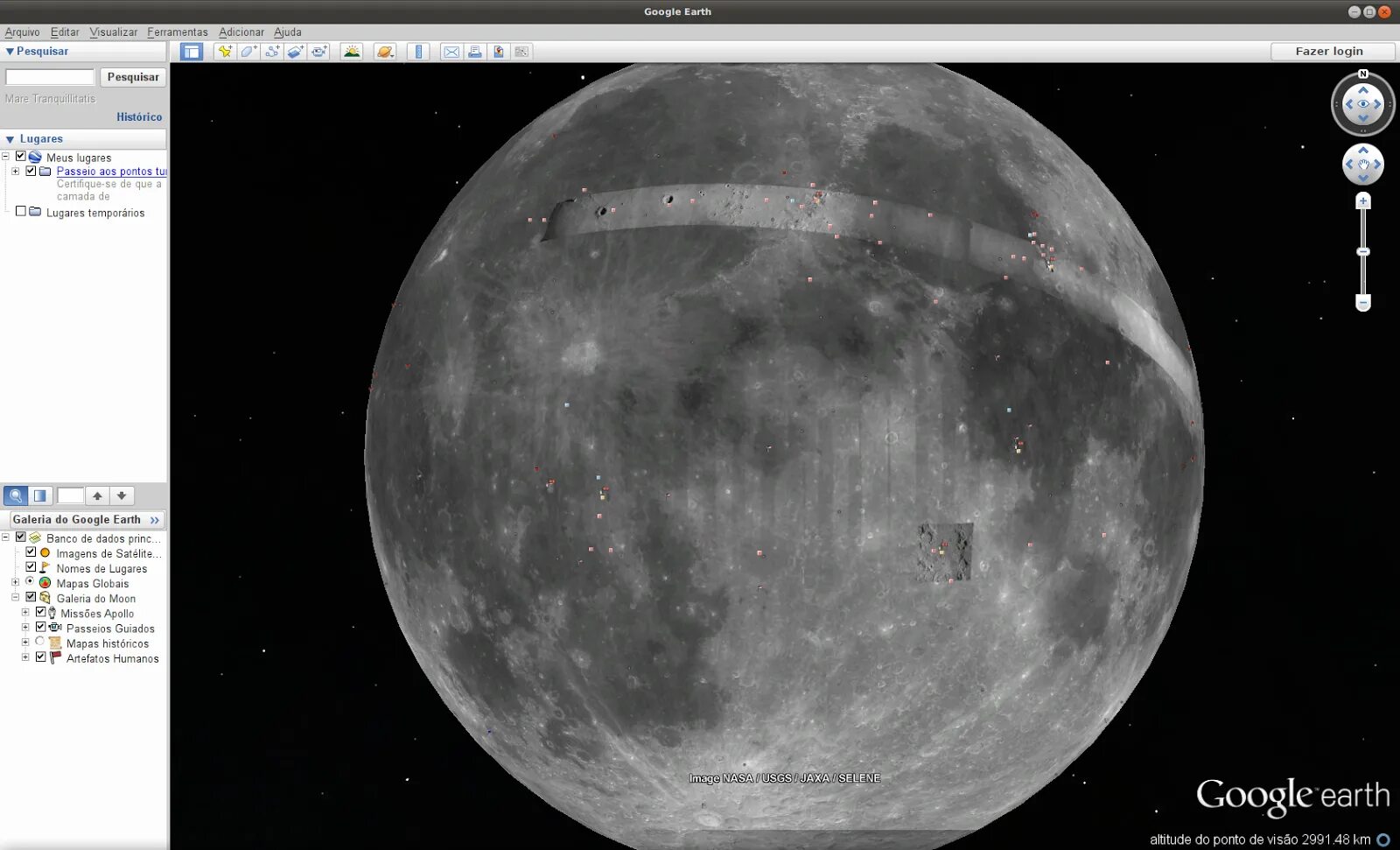Uncheck the Missões Apollo layer
This screenshot has width=1400, height=850.
(40, 612)
